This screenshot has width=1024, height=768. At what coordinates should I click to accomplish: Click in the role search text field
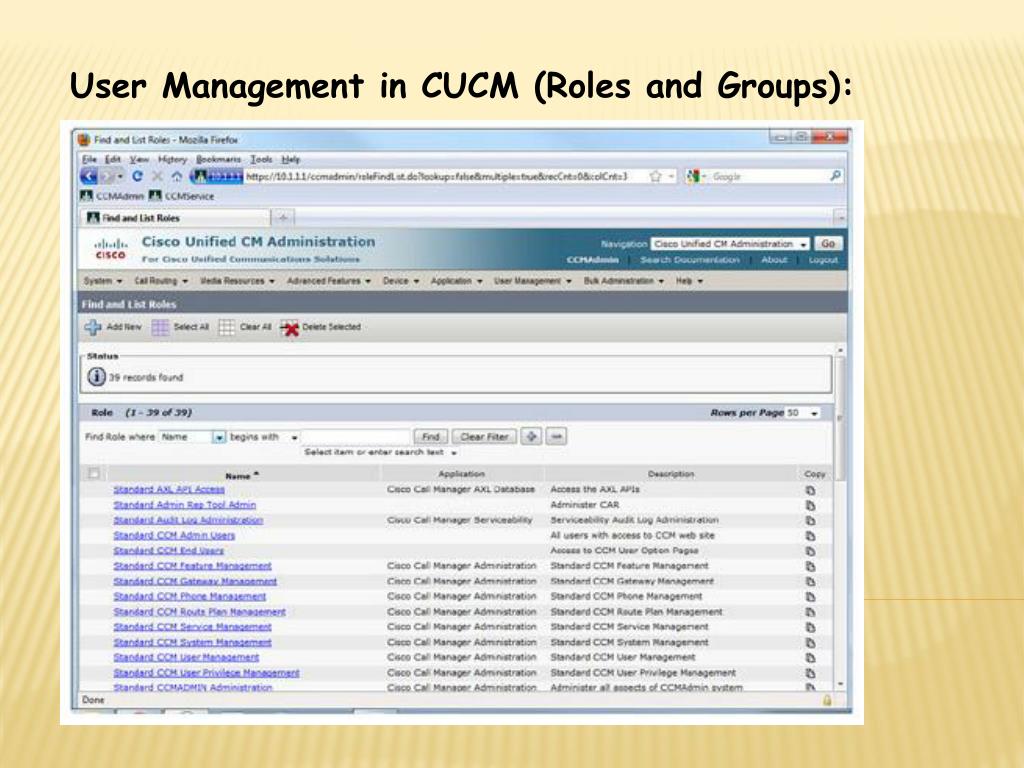356,436
